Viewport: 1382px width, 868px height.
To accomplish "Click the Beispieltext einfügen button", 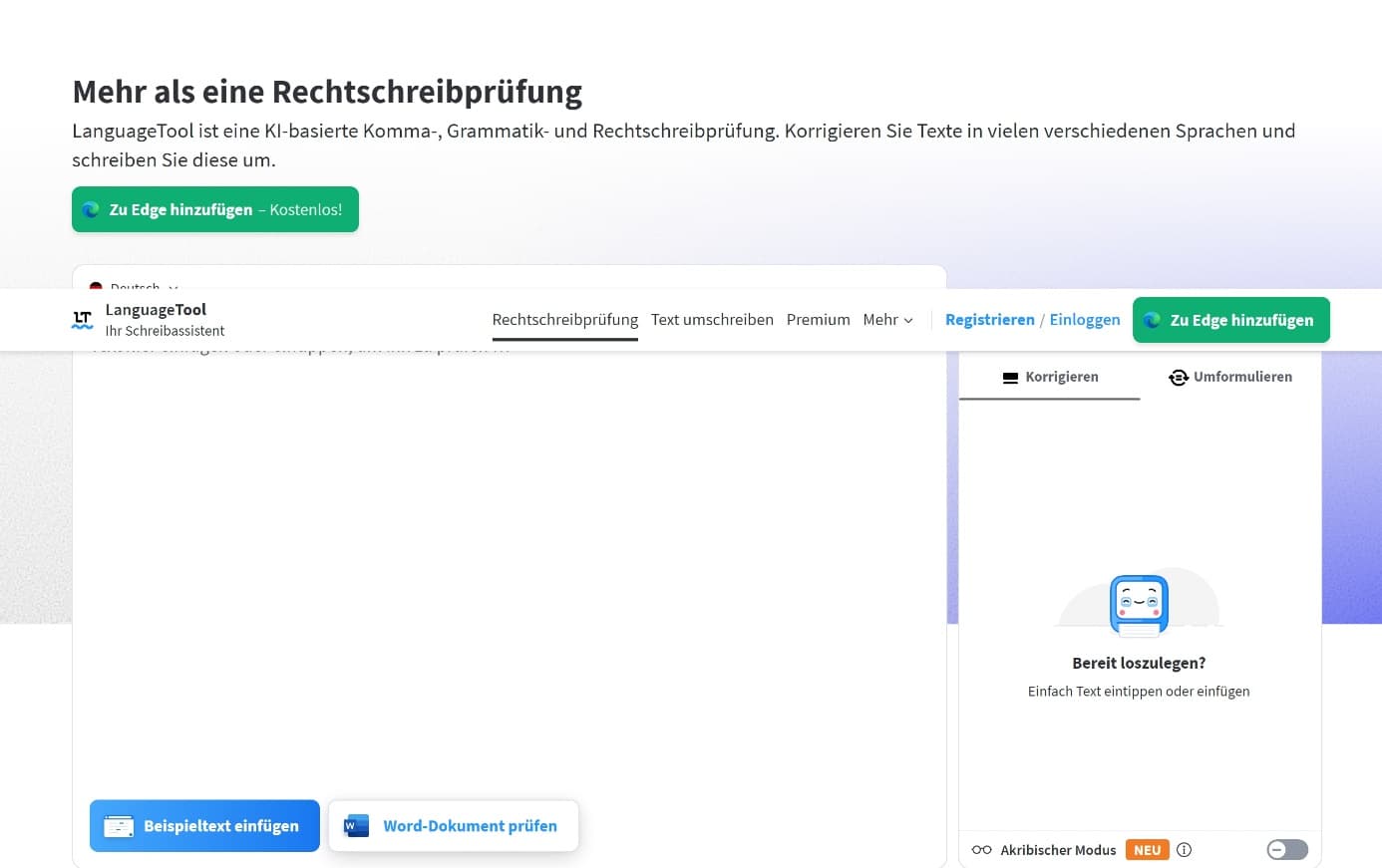I will coord(204,825).
